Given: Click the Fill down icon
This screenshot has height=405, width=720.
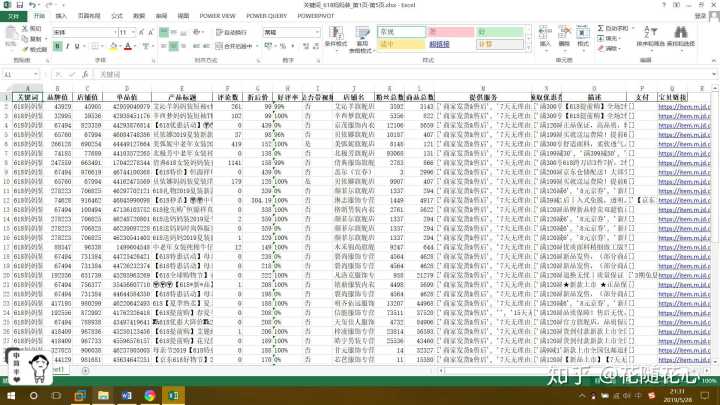Looking at the screenshot, I should [601, 39].
